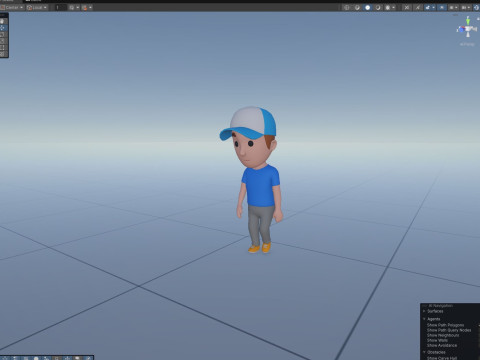The width and height of the screenshot is (480, 360).
Task: Toggle hidden objects scene visibility
Action: point(442,7)
